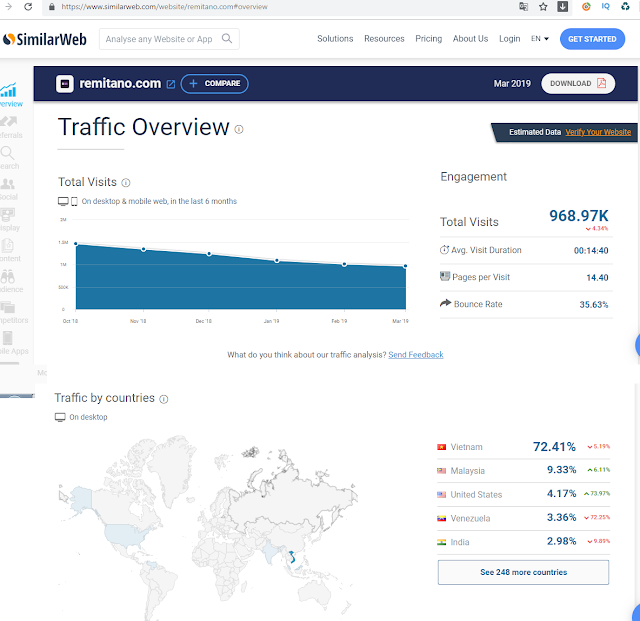The height and width of the screenshot is (621, 640).
Task: Reload the page with the browser refresh icon
Action: 28,7
